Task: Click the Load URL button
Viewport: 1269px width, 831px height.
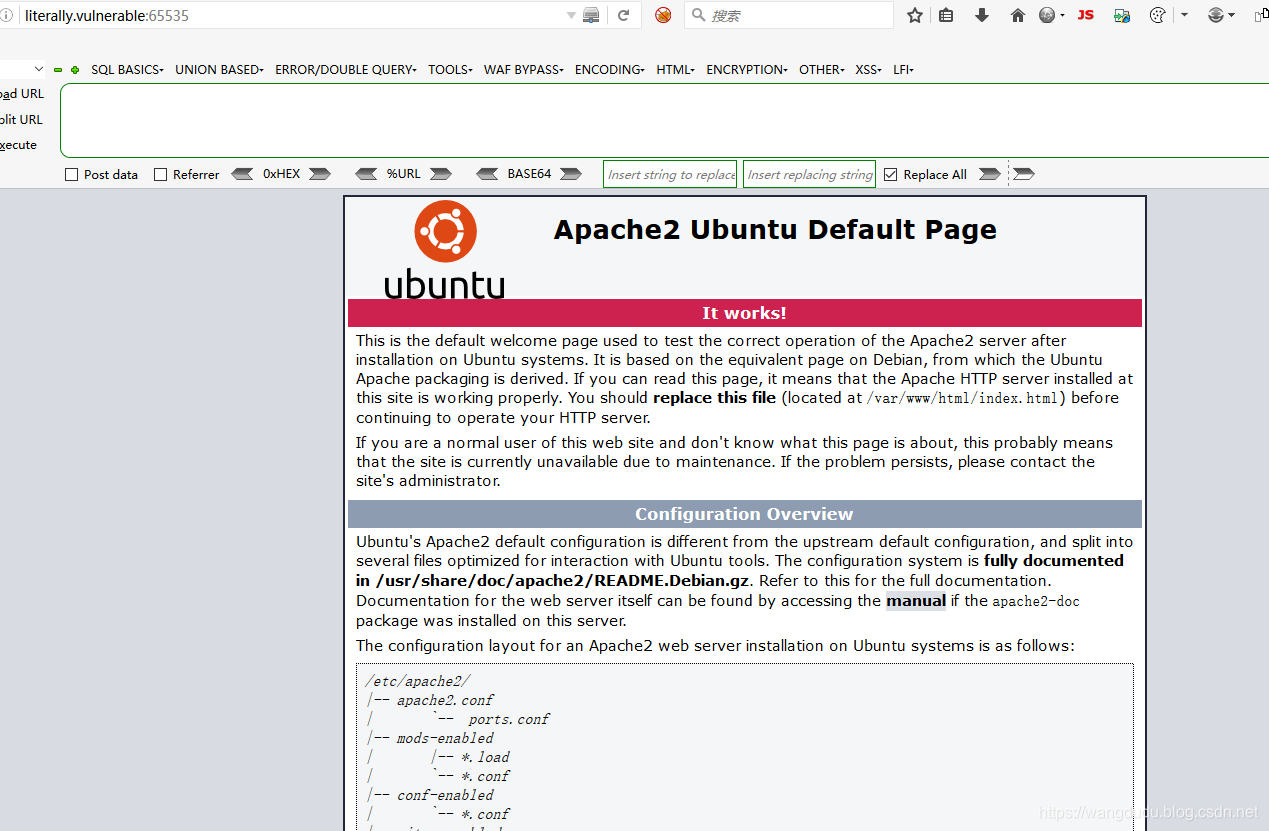Action: (x=22, y=94)
